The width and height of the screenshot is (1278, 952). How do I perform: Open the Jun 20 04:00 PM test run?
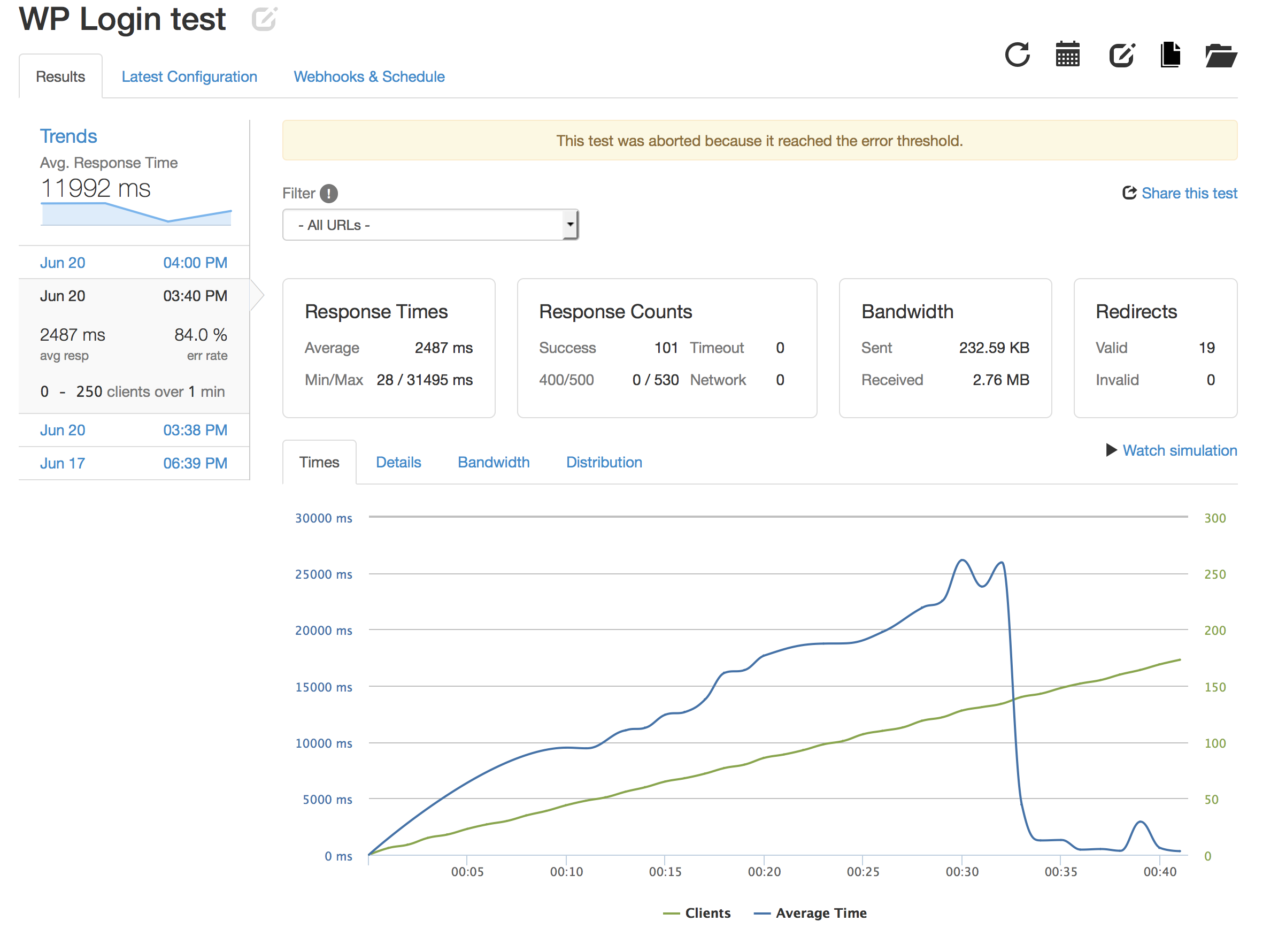pos(134,263)
